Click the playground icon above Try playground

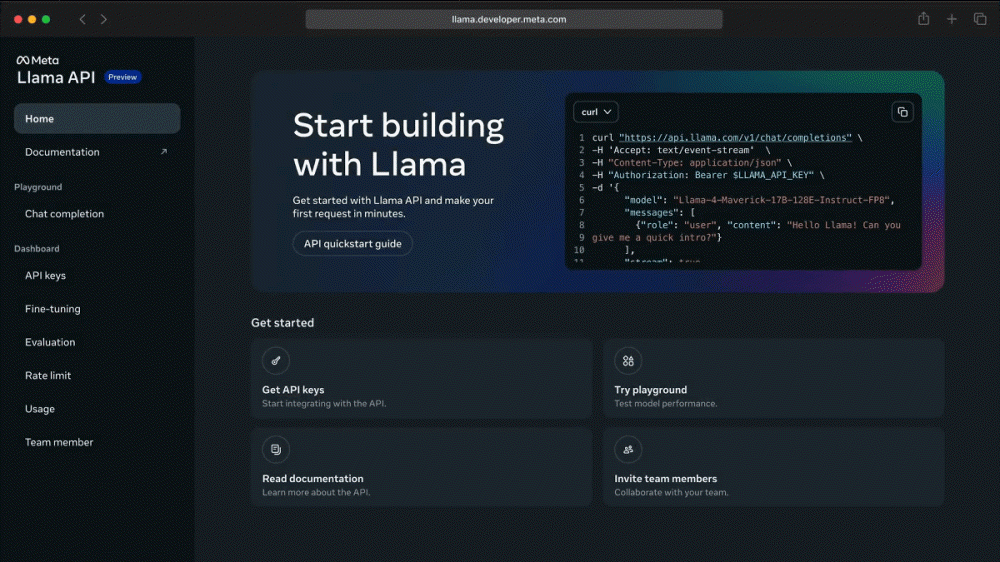click(628, 361)
